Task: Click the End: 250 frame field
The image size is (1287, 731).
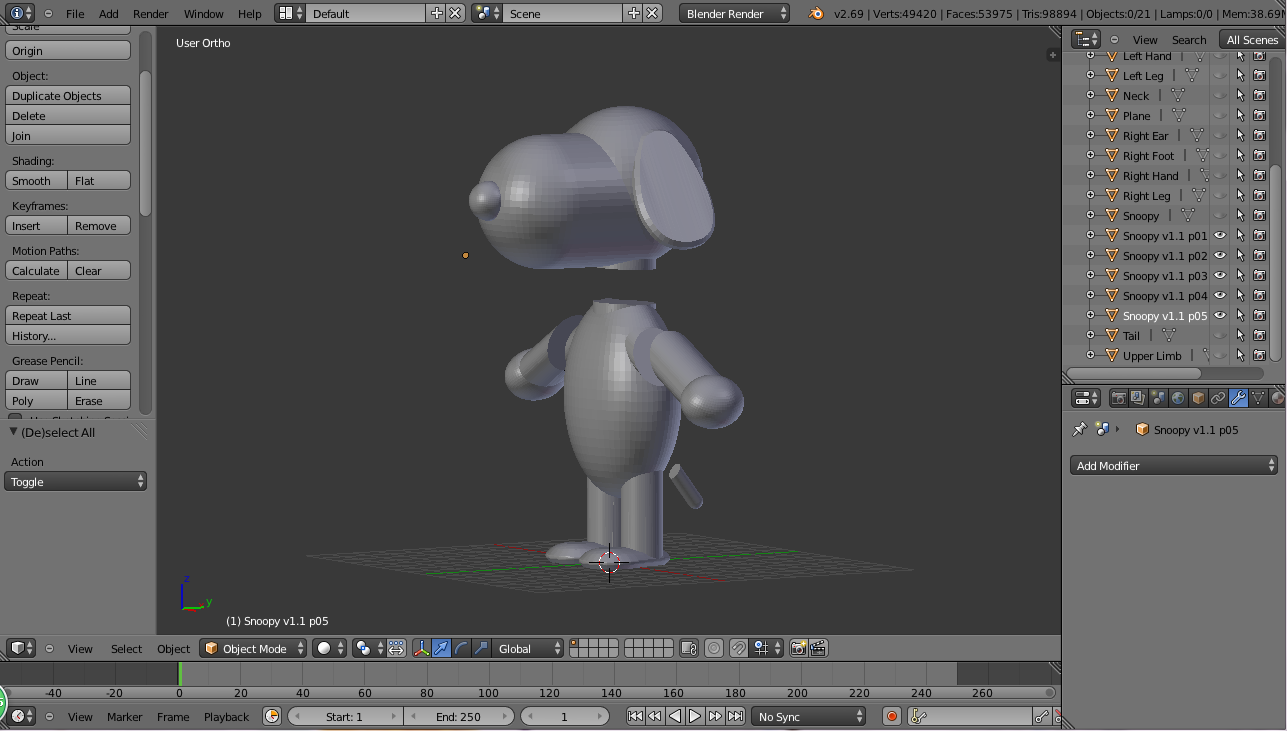Action: pyautogui.click(x=459, y=716)
